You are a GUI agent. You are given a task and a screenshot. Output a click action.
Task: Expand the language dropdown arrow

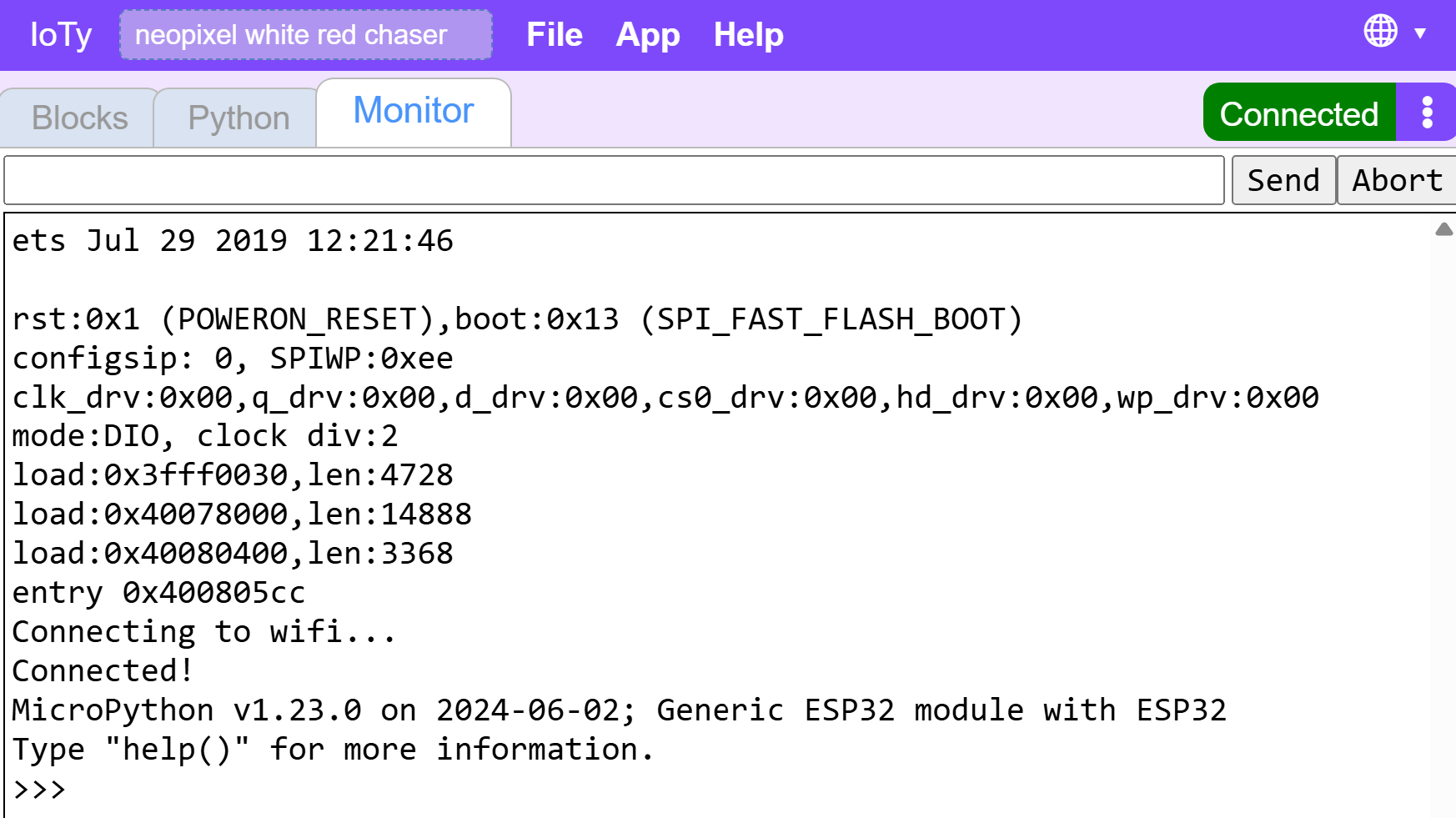(x=1420, y=33)
